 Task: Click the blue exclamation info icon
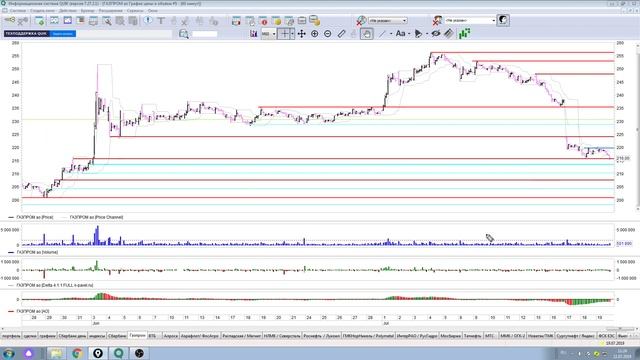point(148,20)
